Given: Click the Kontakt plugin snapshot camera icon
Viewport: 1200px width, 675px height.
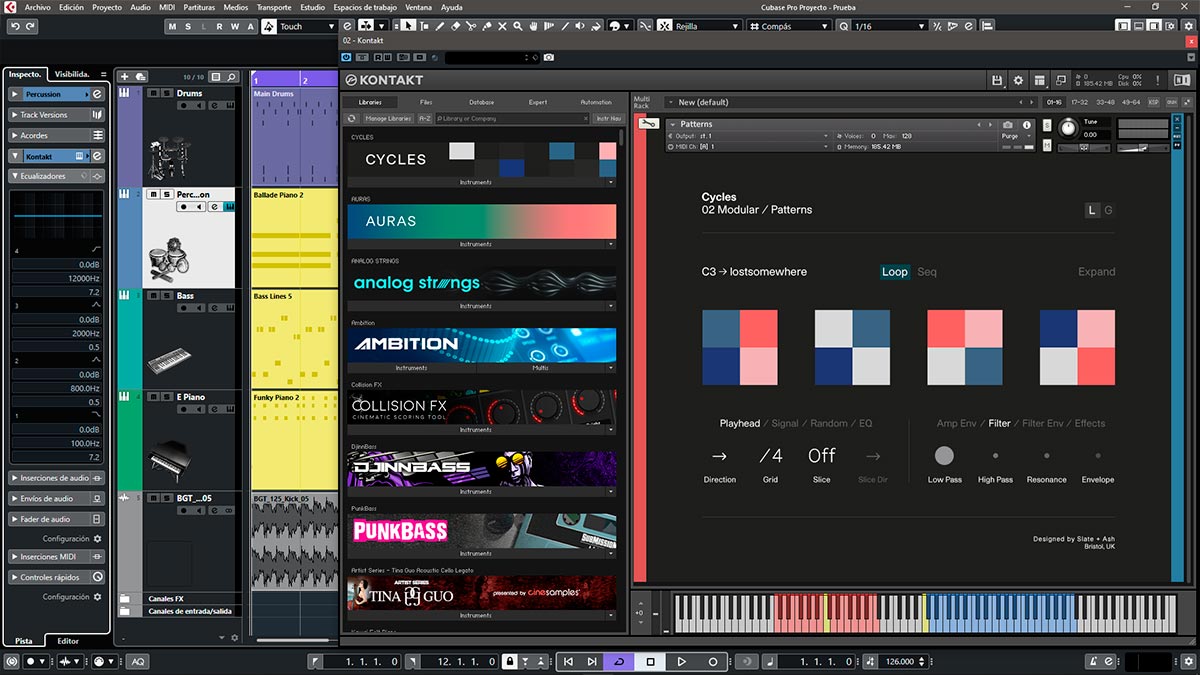Looking at the screenshot, I should 548,58.
